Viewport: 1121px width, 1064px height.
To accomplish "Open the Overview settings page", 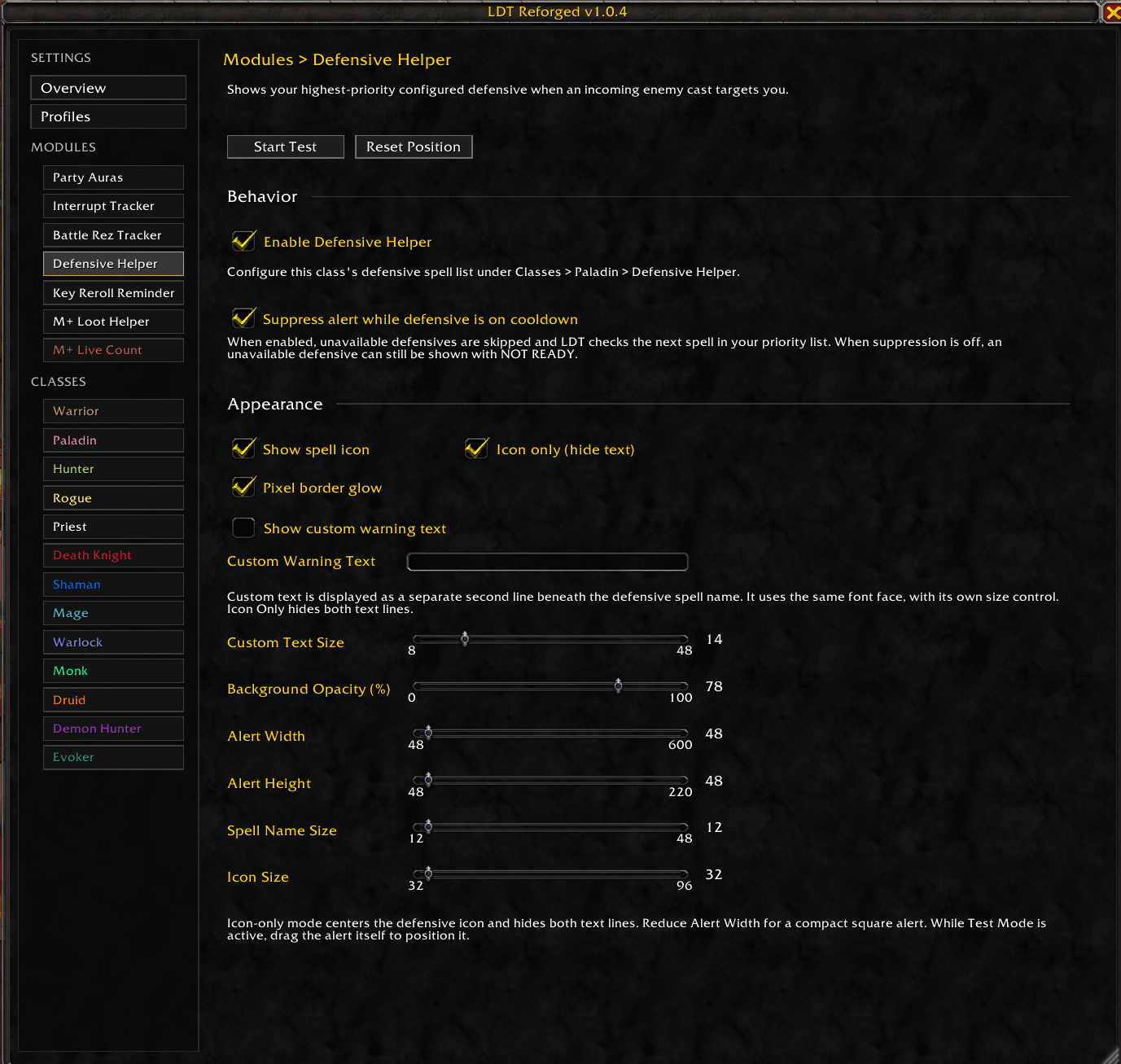I will [108, 88].
